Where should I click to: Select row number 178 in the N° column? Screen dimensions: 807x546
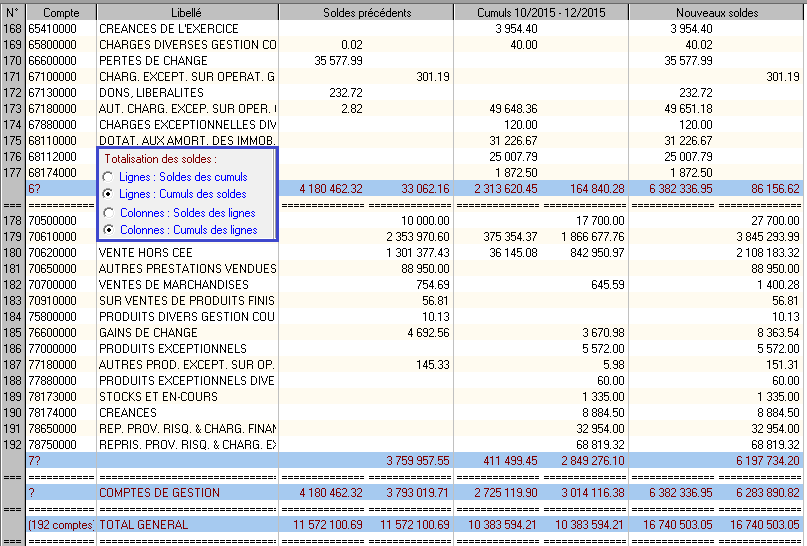pyautogui.click(x=13, y=220)
